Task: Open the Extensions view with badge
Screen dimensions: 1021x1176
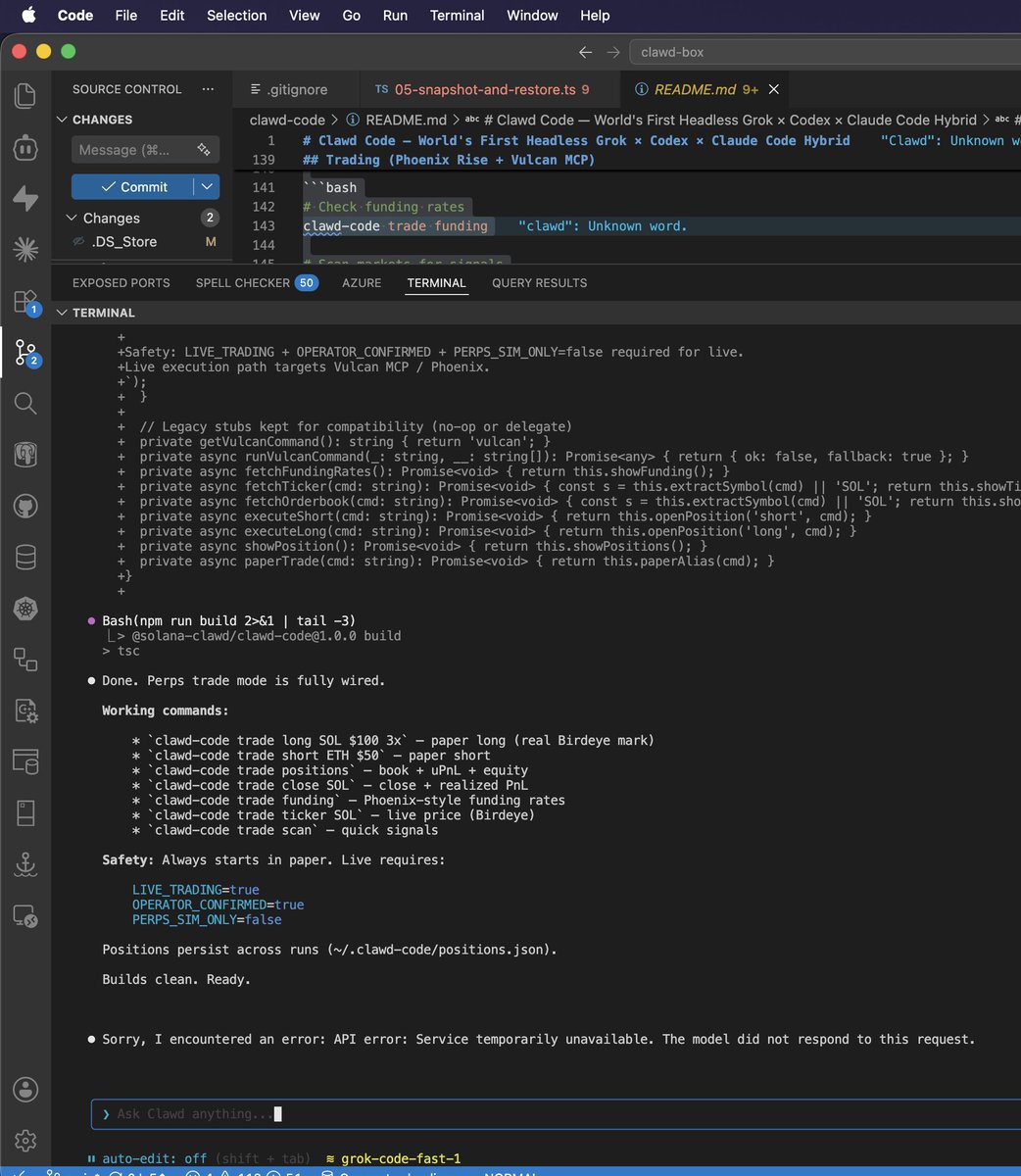Action: [x=25, y=301]
